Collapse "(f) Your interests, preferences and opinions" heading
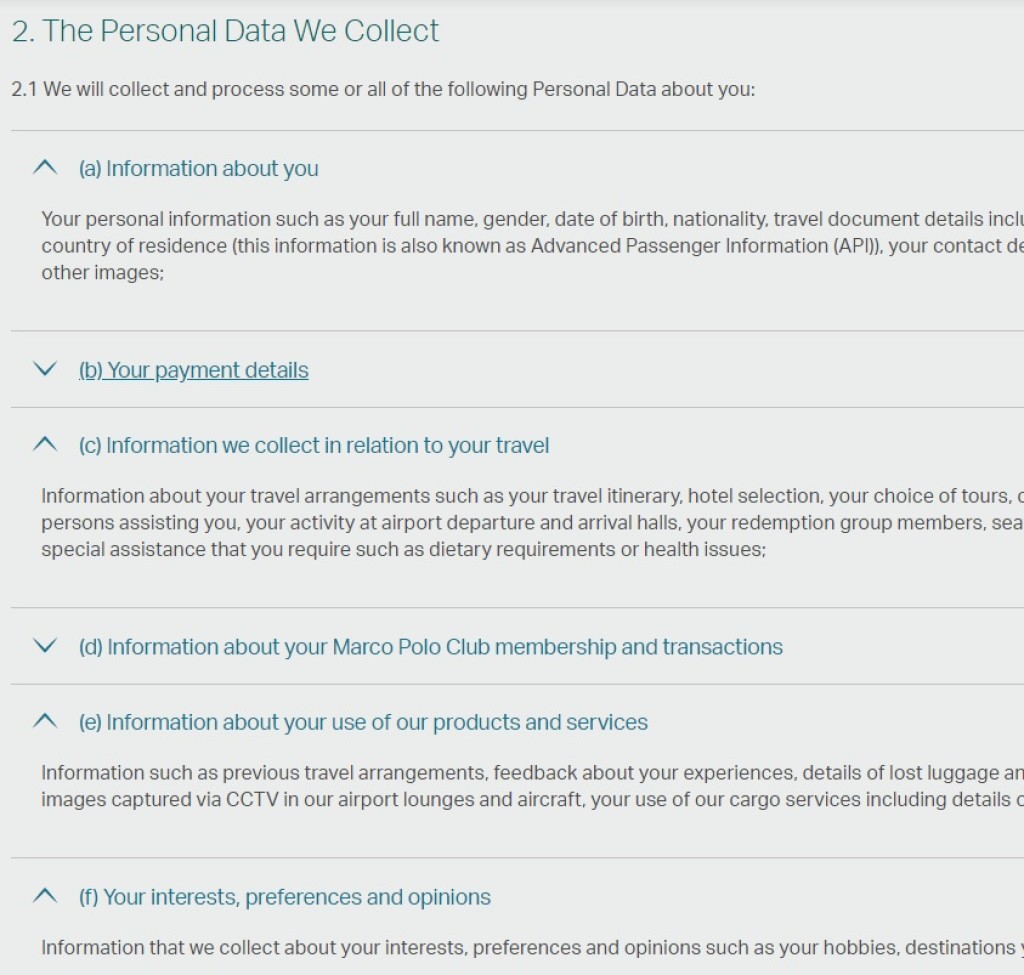 point(285,897)
